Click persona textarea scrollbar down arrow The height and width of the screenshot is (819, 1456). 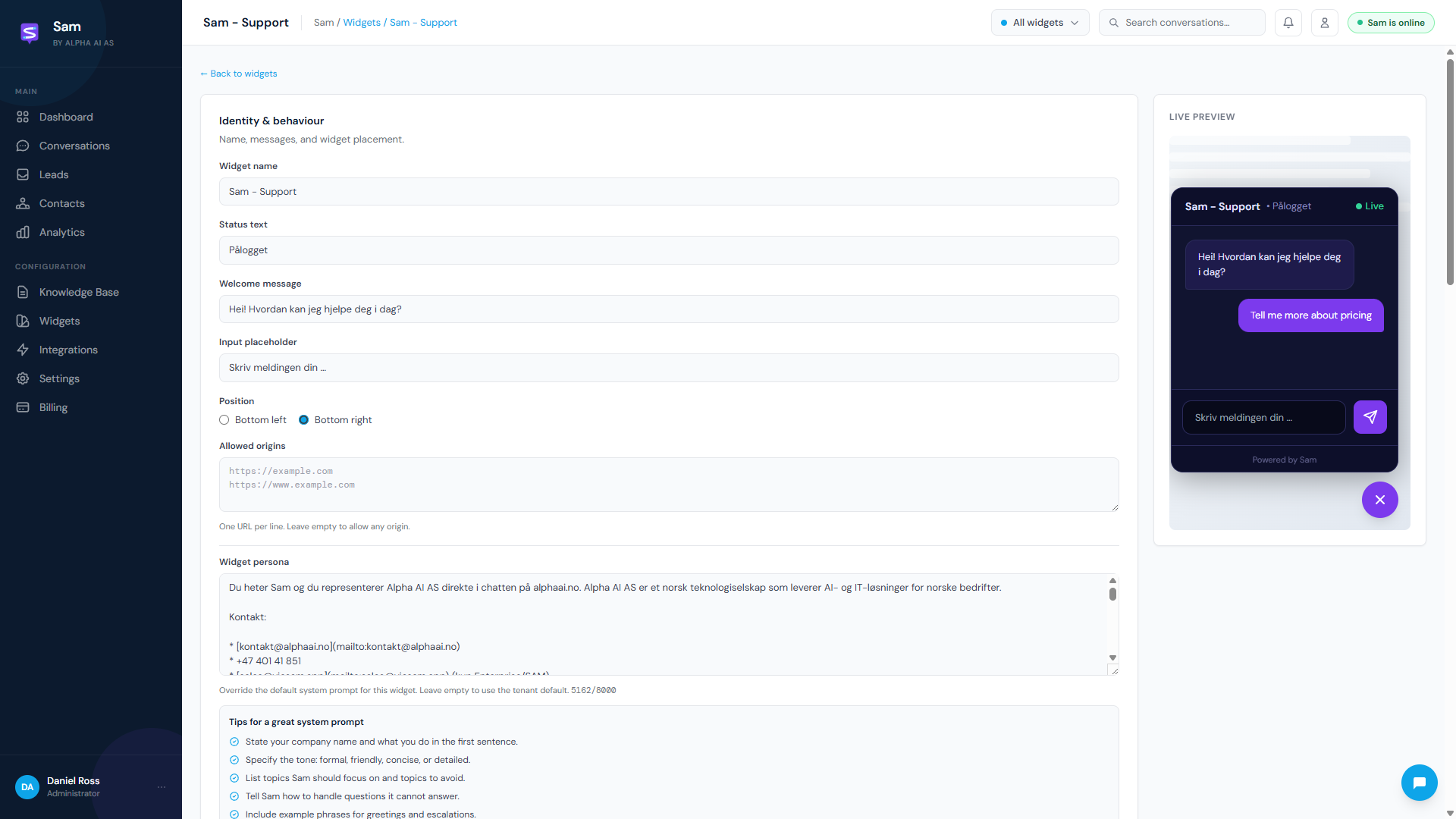(x=1112, y=658)
